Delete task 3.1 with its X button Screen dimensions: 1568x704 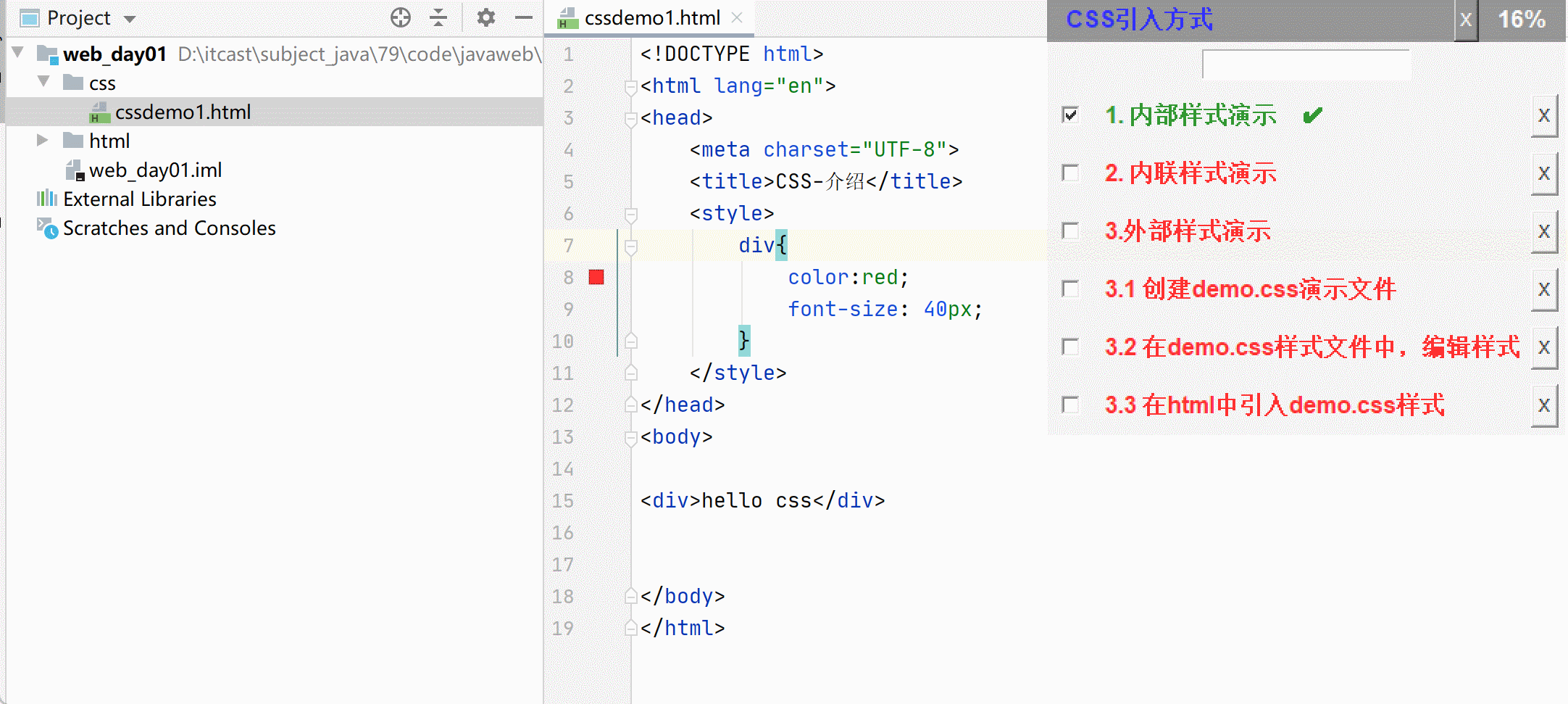[1544, 289]
